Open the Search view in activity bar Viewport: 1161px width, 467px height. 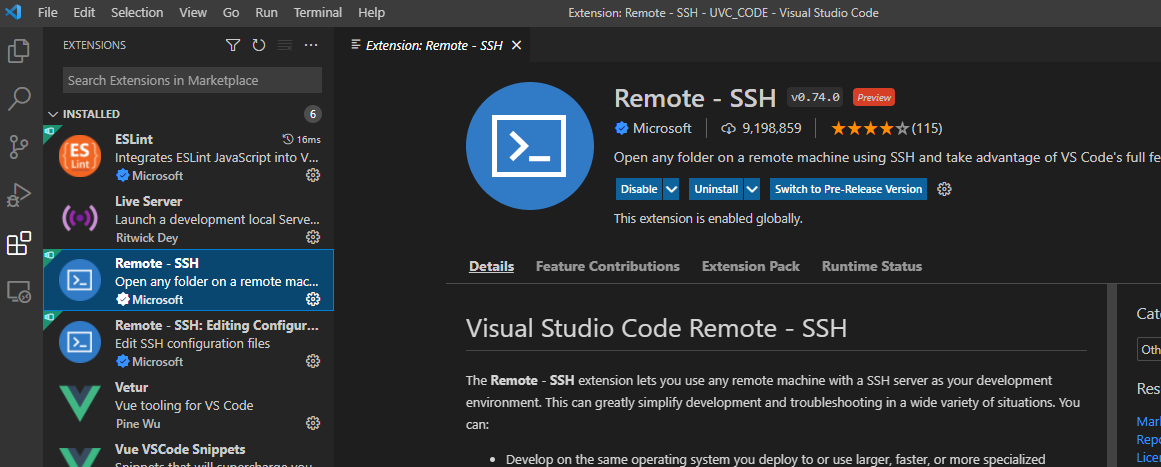coord(19,99)
